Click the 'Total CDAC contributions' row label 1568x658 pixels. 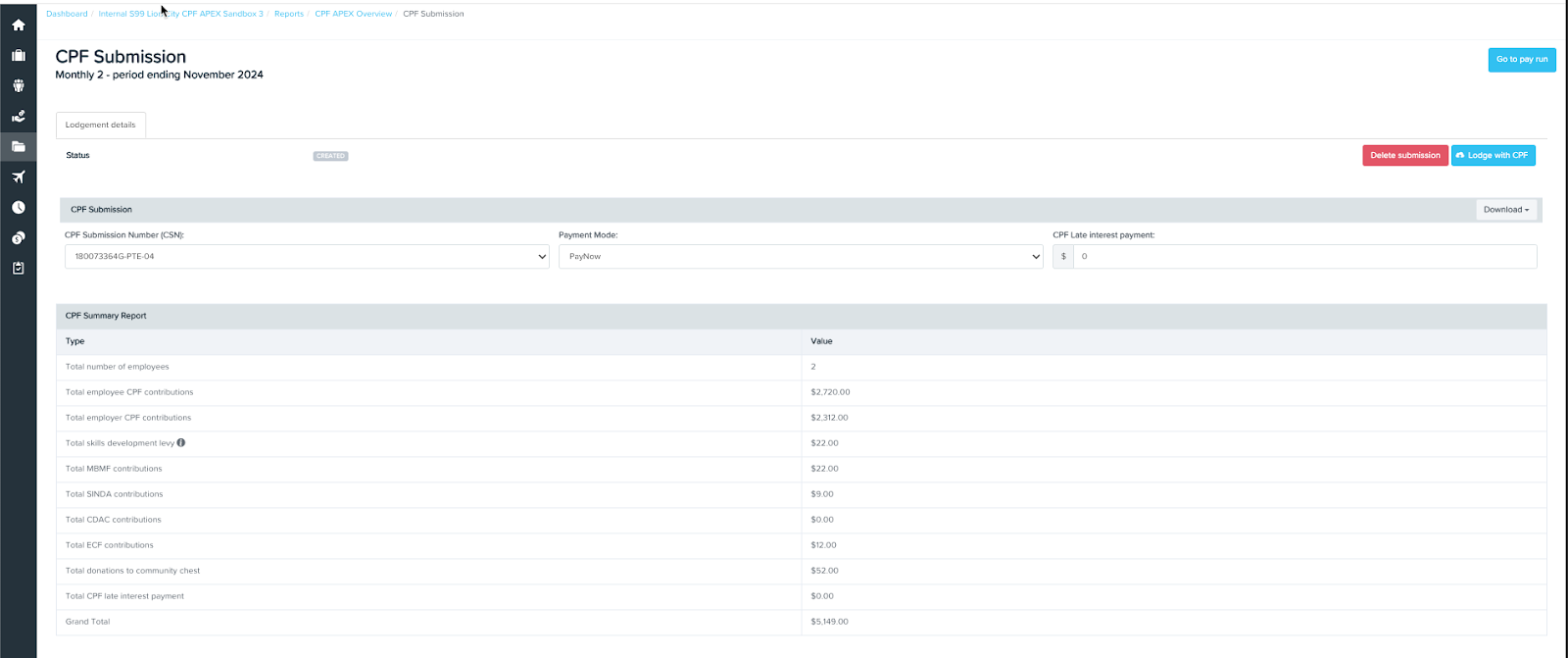pos(114,520)
